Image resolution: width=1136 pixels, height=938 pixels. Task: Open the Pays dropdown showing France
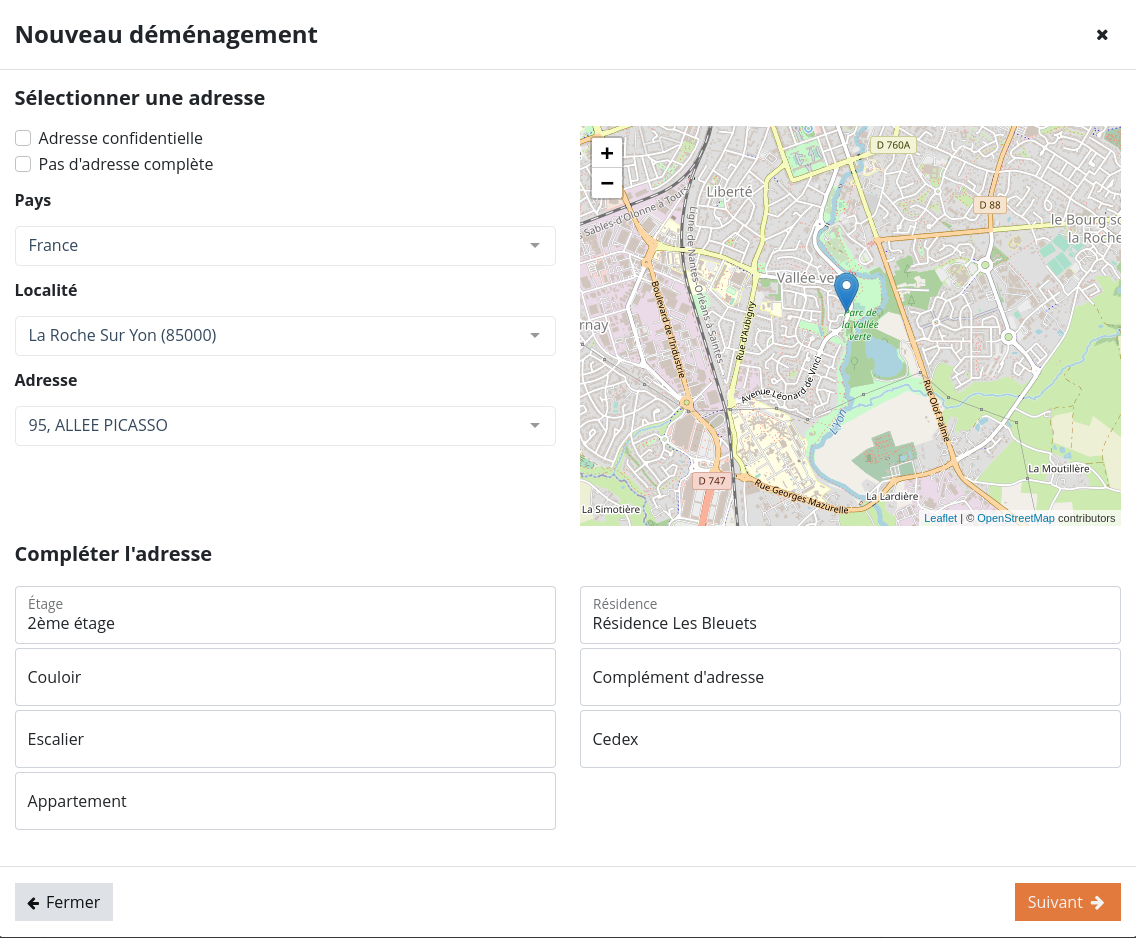[285, 246]
